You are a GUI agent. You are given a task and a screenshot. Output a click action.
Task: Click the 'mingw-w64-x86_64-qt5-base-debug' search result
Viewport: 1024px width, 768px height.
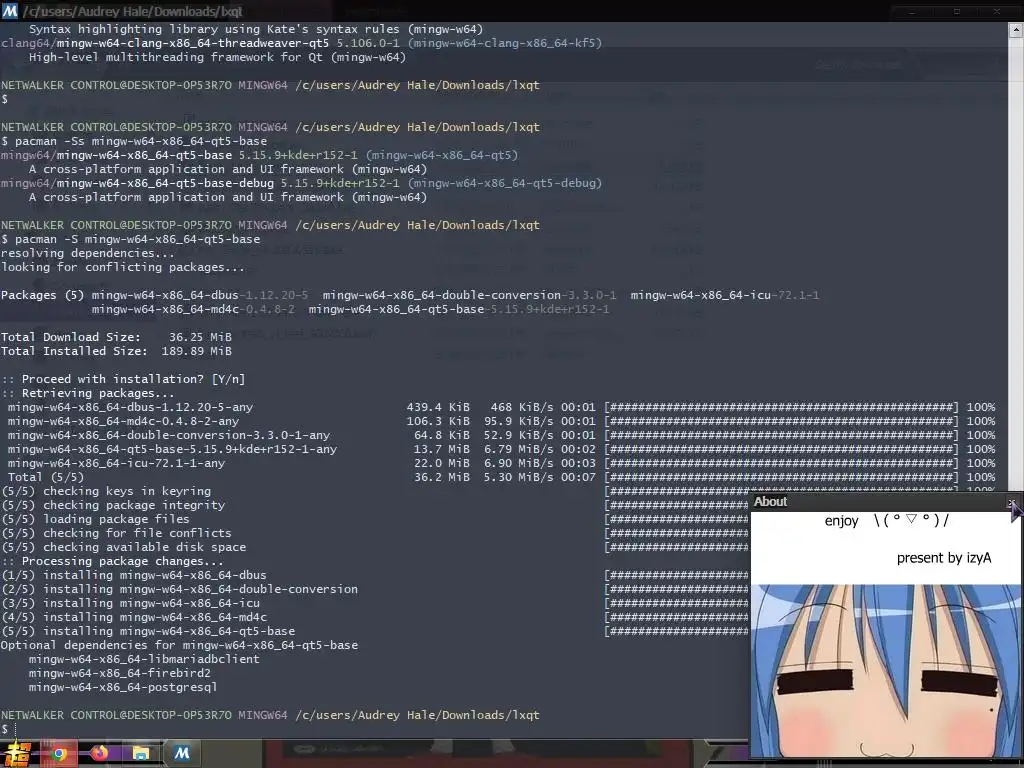tap(165, 184)
